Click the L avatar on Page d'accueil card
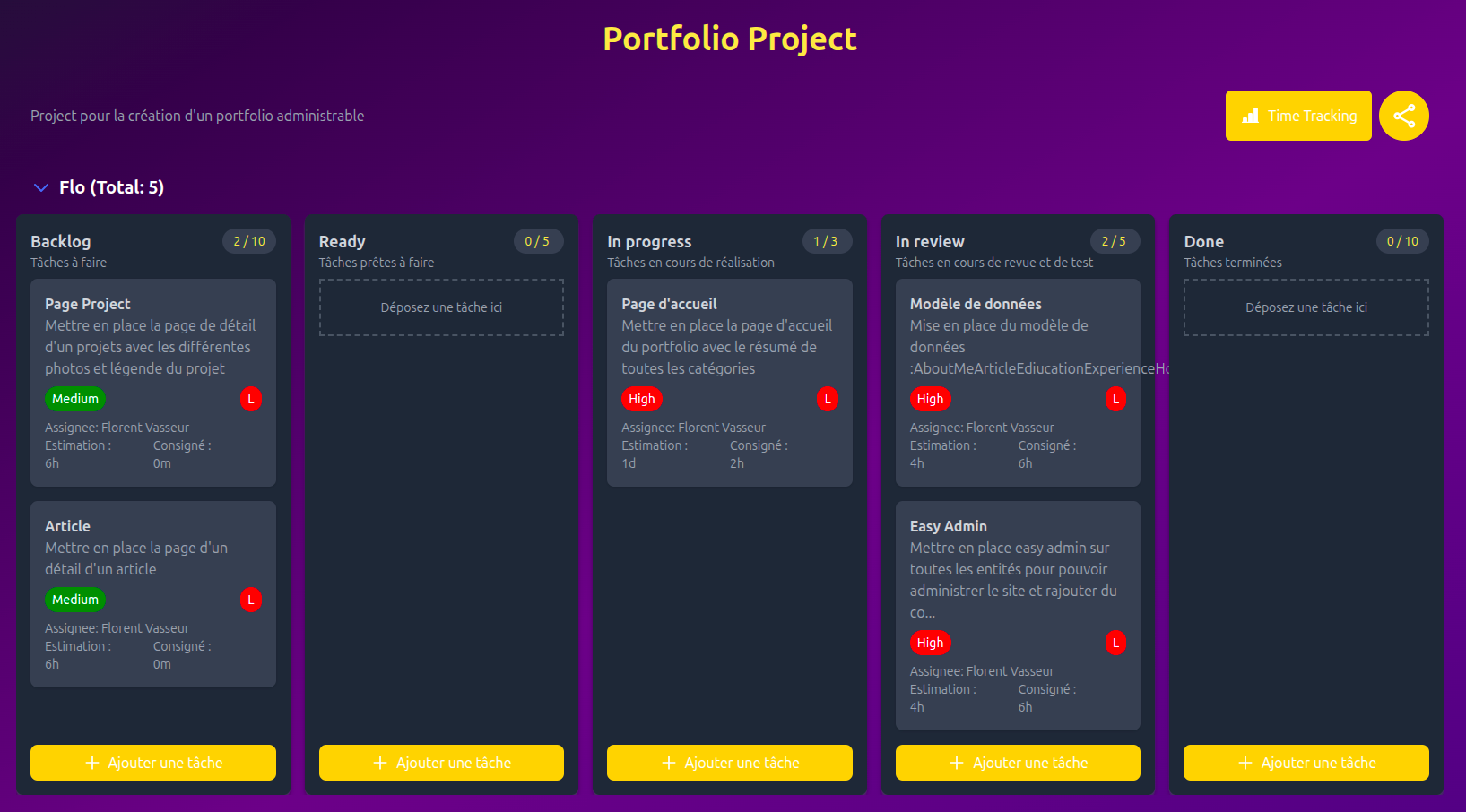This screenshot has height=812, width=1466. (x=827, y=399)
